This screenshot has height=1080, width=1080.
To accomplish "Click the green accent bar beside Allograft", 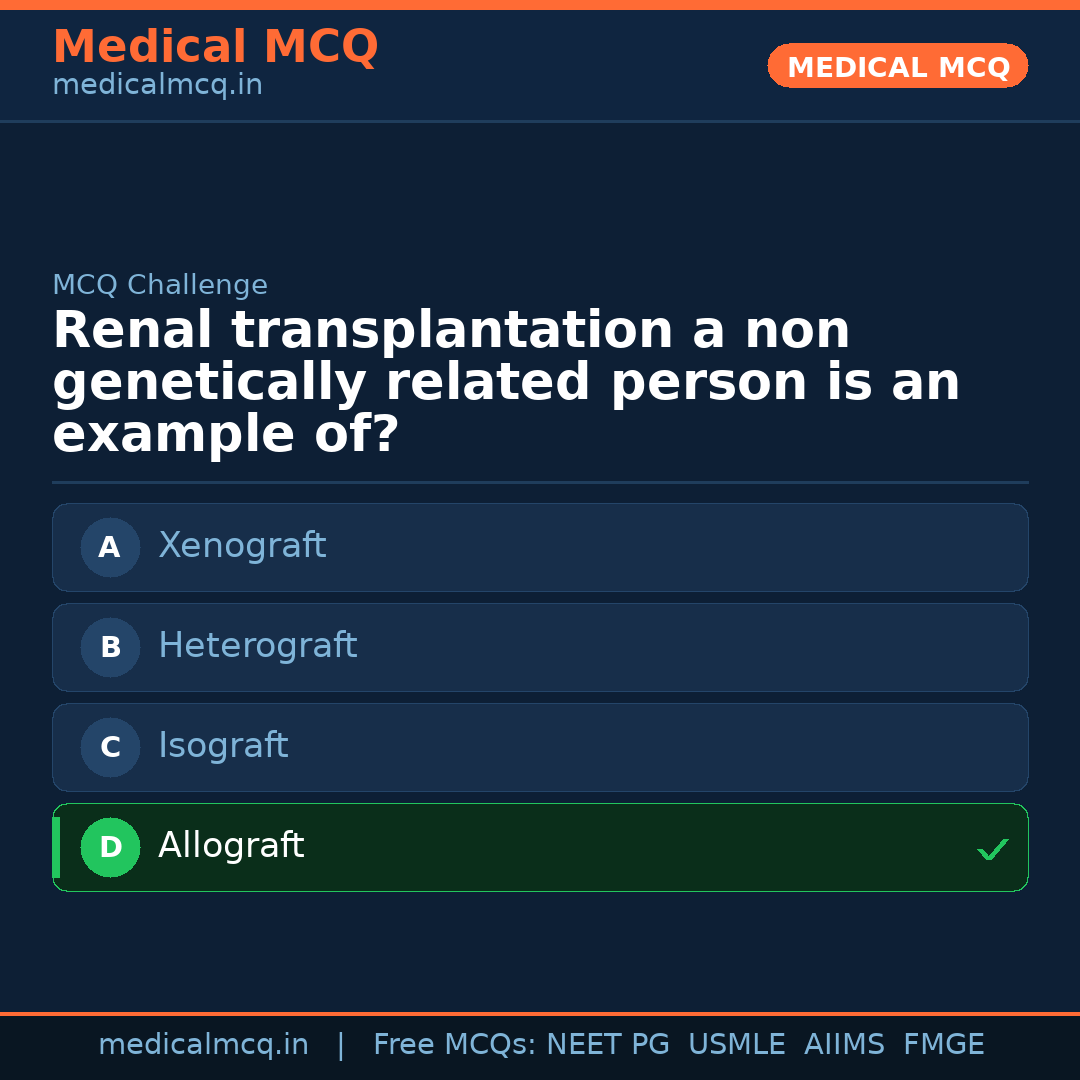I will tap(54, 847).
